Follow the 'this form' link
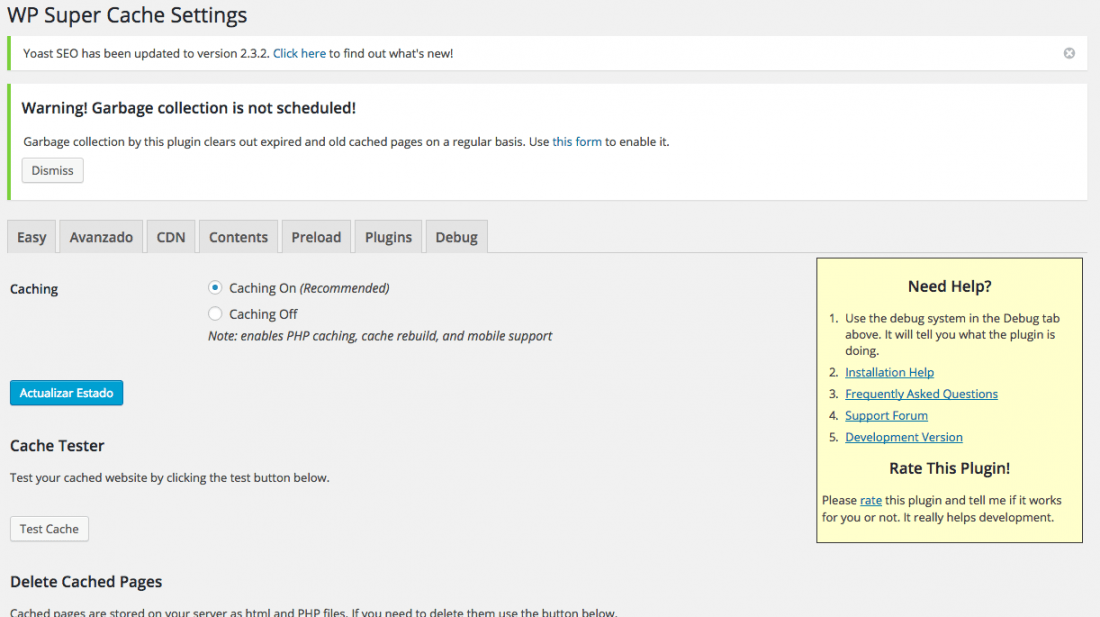This screenshot has height=617, width=1100. (577, 142)
